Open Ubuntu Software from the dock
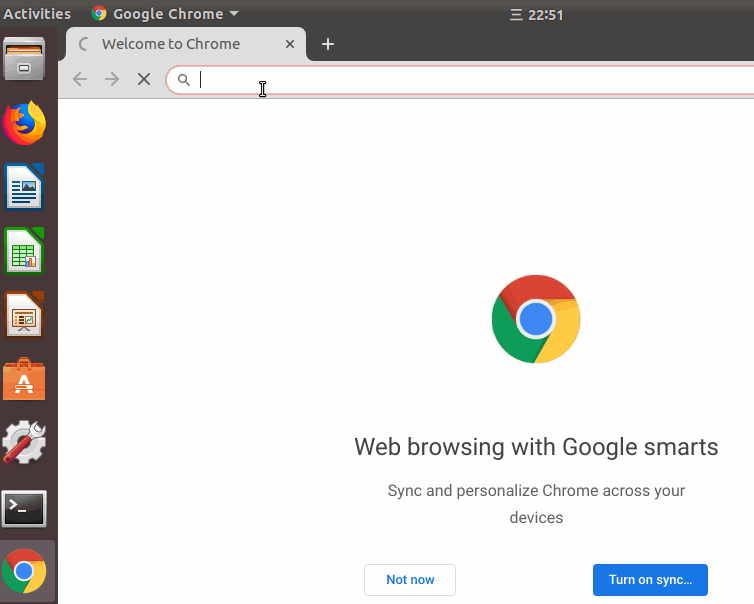Screen dimensions: 754x604 [x=24, y=379]
